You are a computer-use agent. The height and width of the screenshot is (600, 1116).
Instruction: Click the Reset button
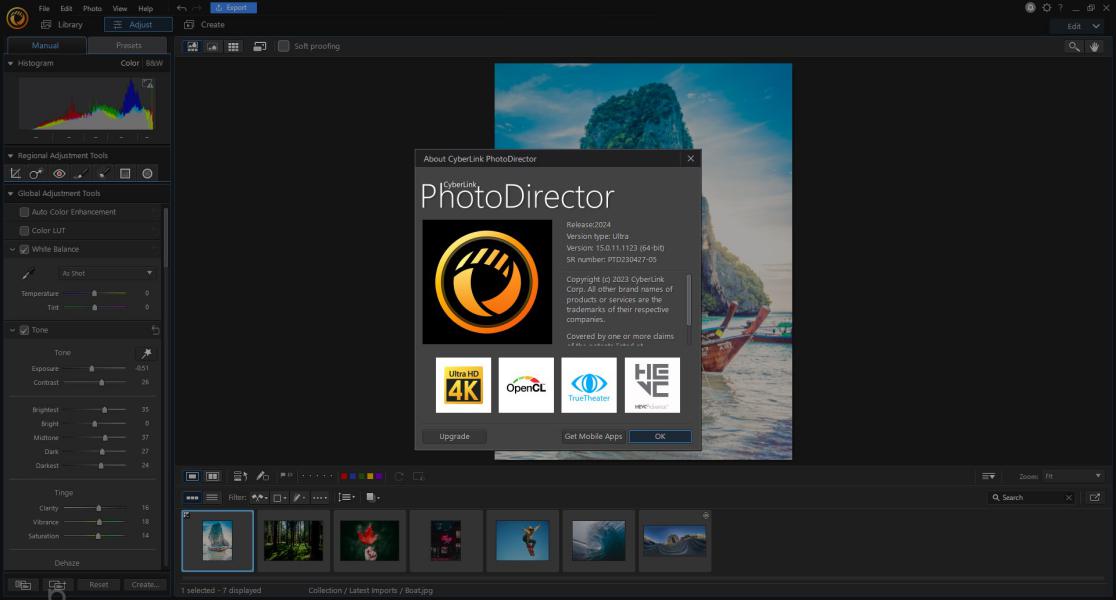(99, 585)
